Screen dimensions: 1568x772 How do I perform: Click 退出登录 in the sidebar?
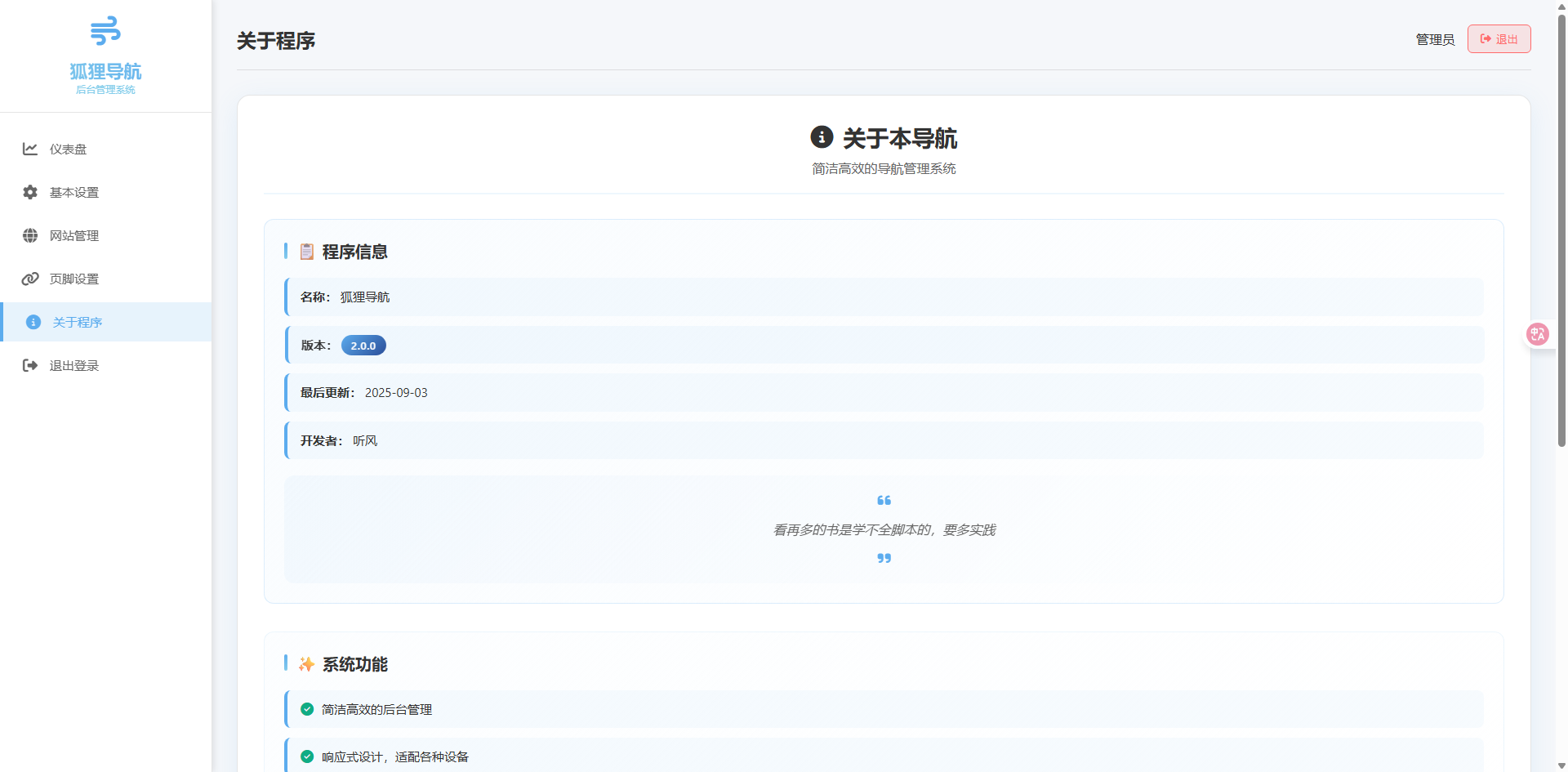pyautogui.click(x=73, y=365)
